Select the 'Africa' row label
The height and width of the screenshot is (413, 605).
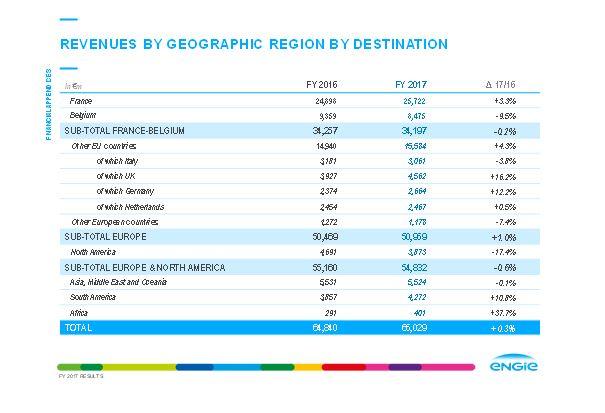(79, 313)
